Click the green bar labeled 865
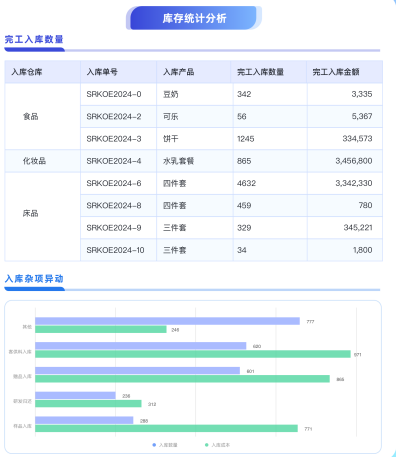 click(x=182, y=379)
